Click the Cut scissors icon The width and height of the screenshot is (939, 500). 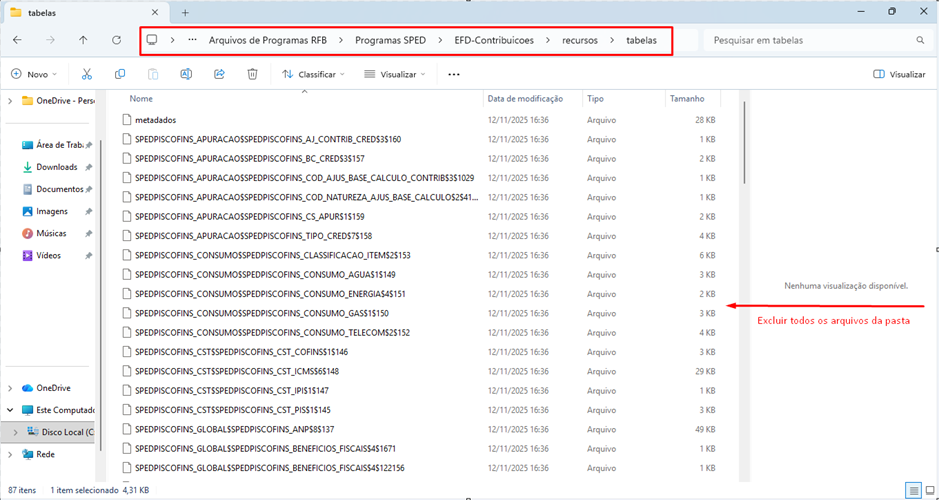87,74
